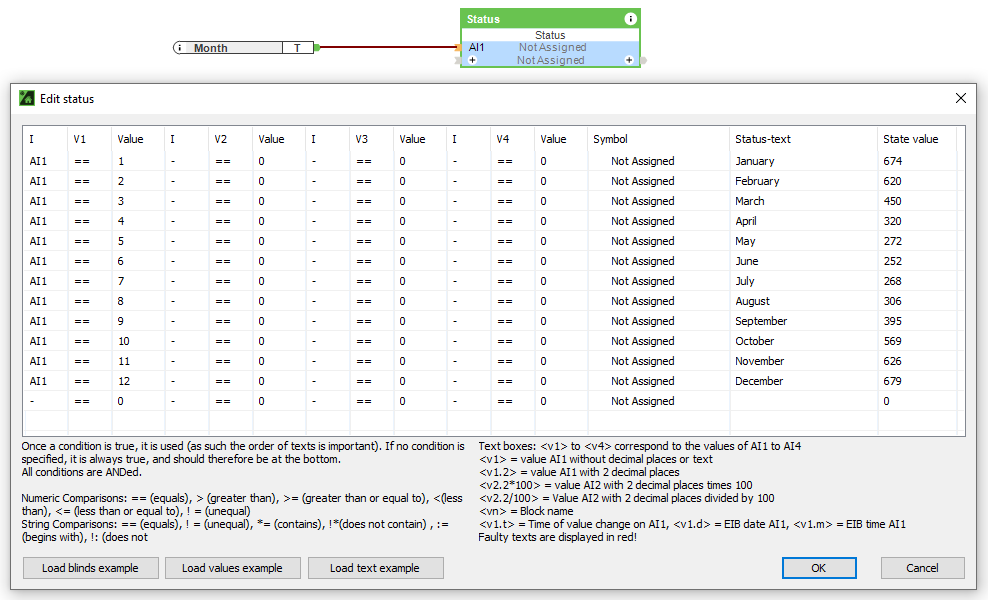This screenshot has width=988, height=600.
Task: Click the Edit status dialog app icon
Action: [26, 98]
